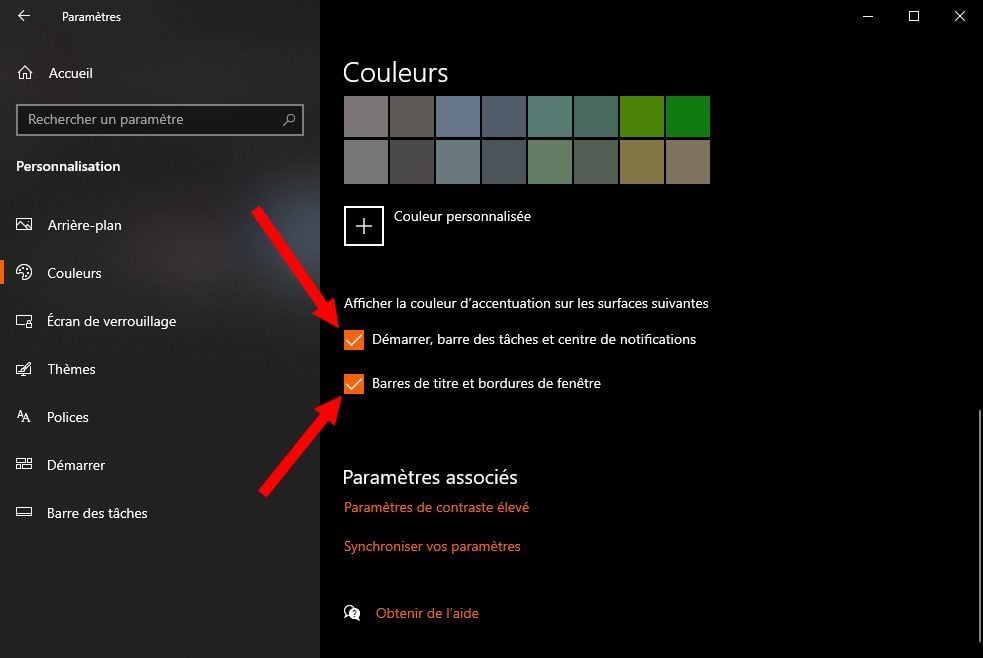Pick the first warm gray swatch, top row
The height and width of the screenshot is (658, 983).
[366, 117]
